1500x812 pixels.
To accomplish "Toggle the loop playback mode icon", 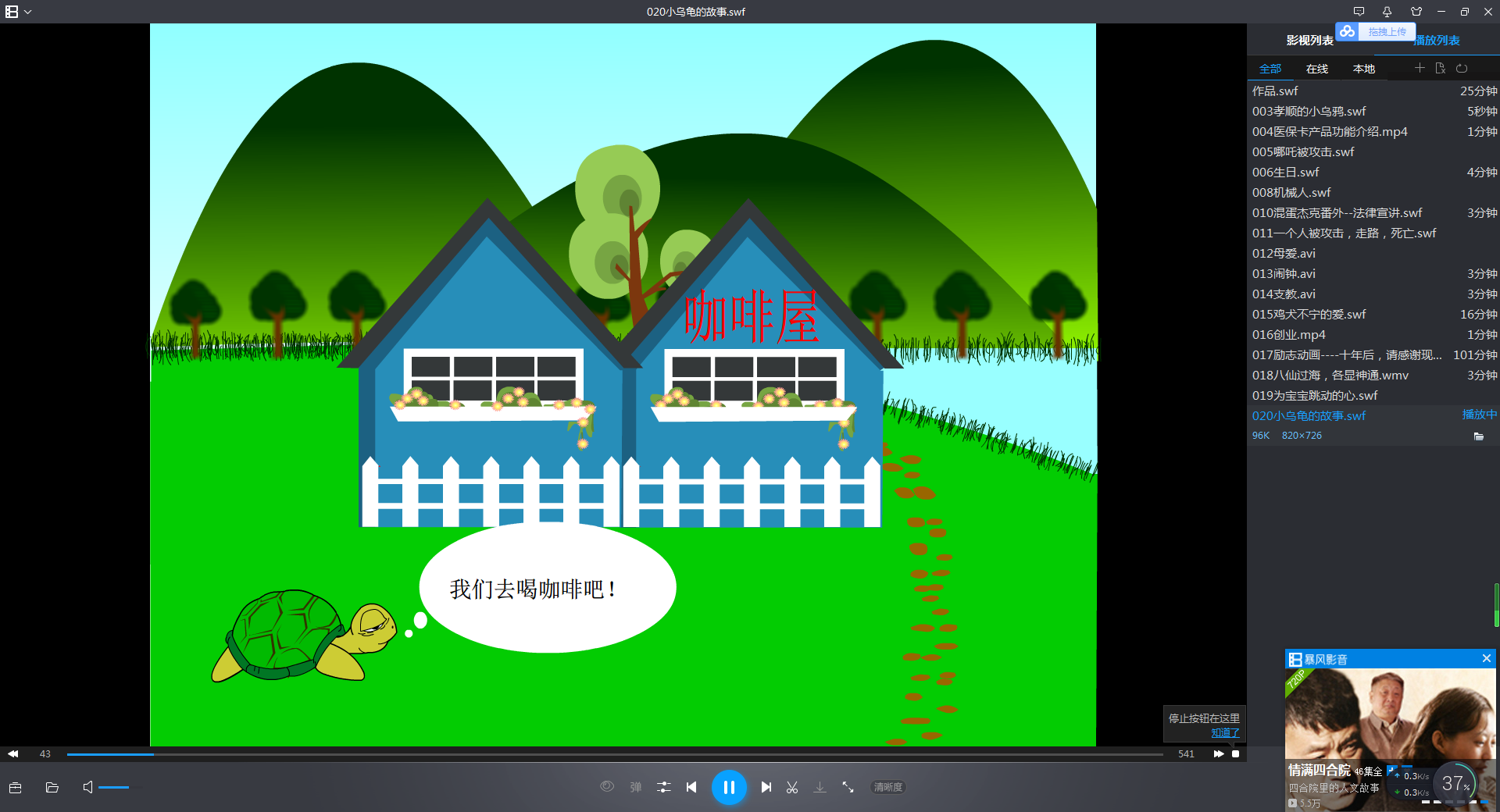I will point(1462,68).
